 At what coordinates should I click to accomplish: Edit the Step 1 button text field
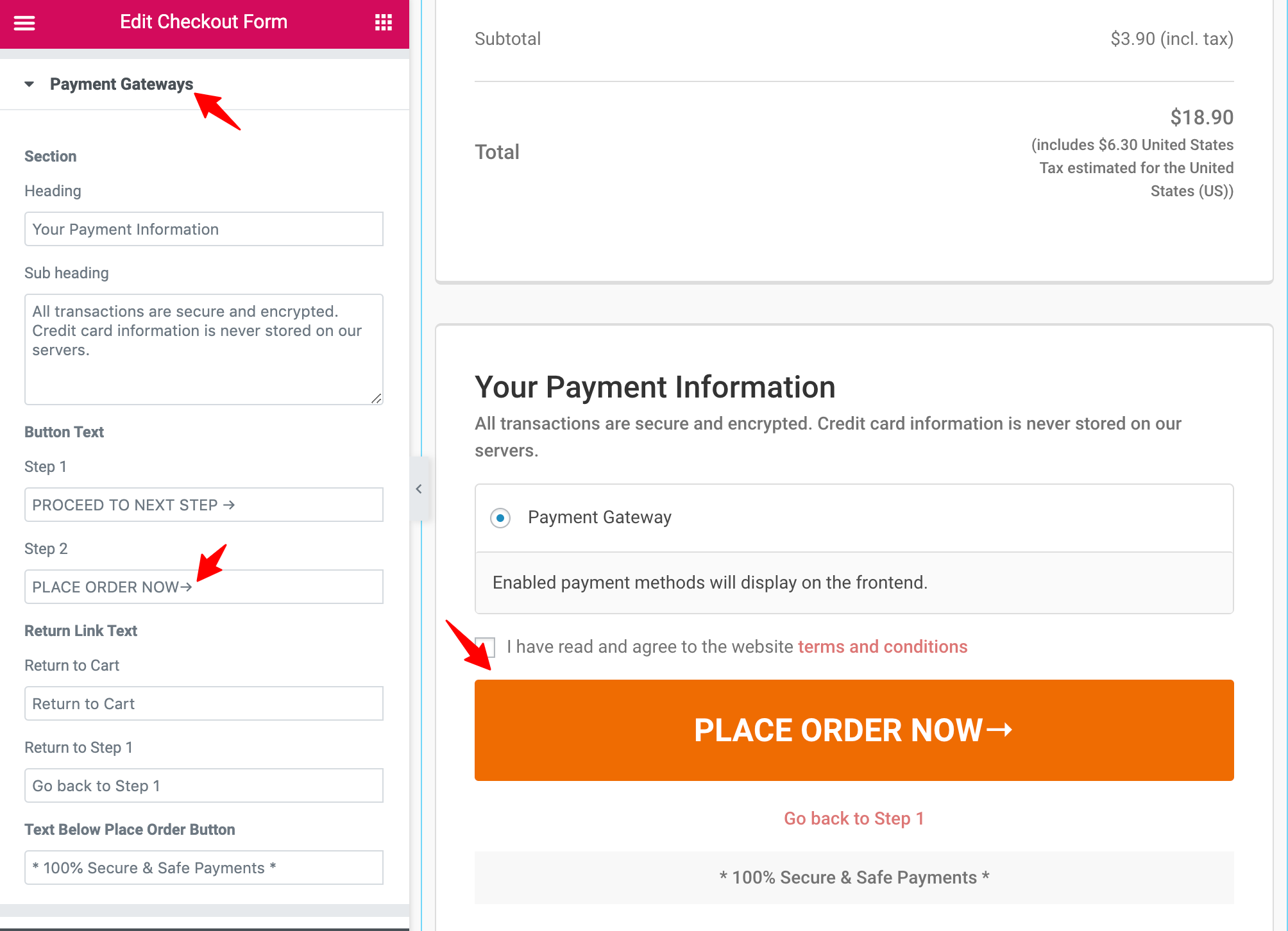click(x=204, y=505)
